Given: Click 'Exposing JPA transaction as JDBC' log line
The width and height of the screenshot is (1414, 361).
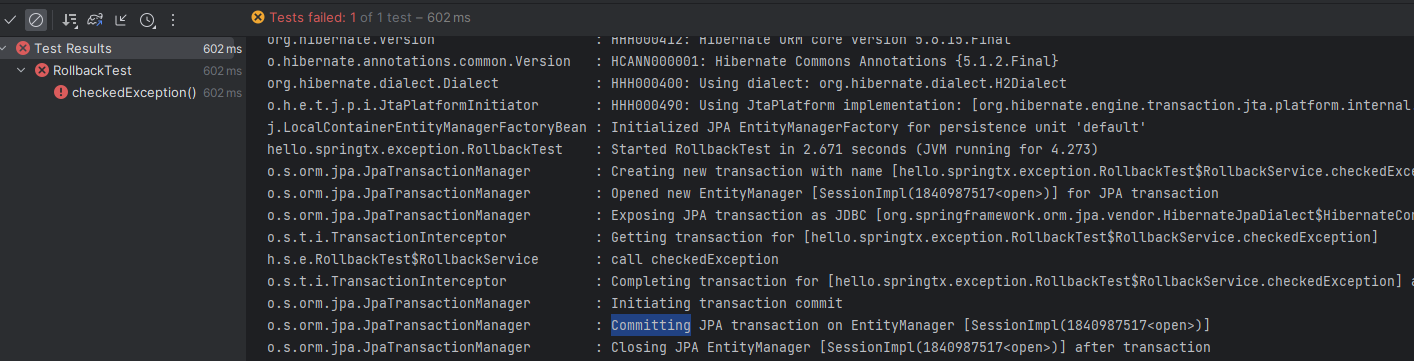Looking at the screenshot, I should [x=1012, y=215].
